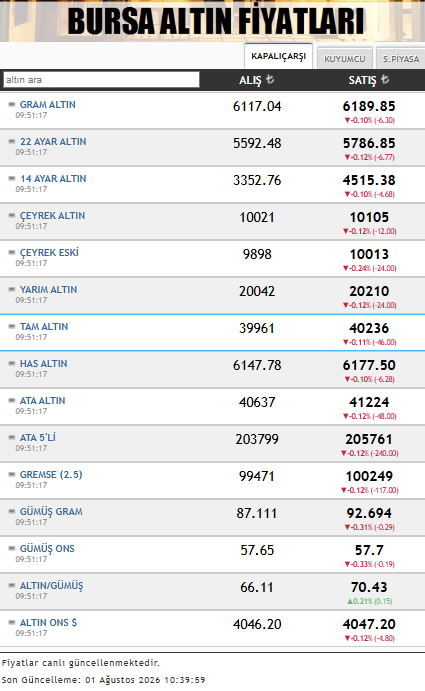Open the 14 AYAR ALTIN link

pos(53,178)
